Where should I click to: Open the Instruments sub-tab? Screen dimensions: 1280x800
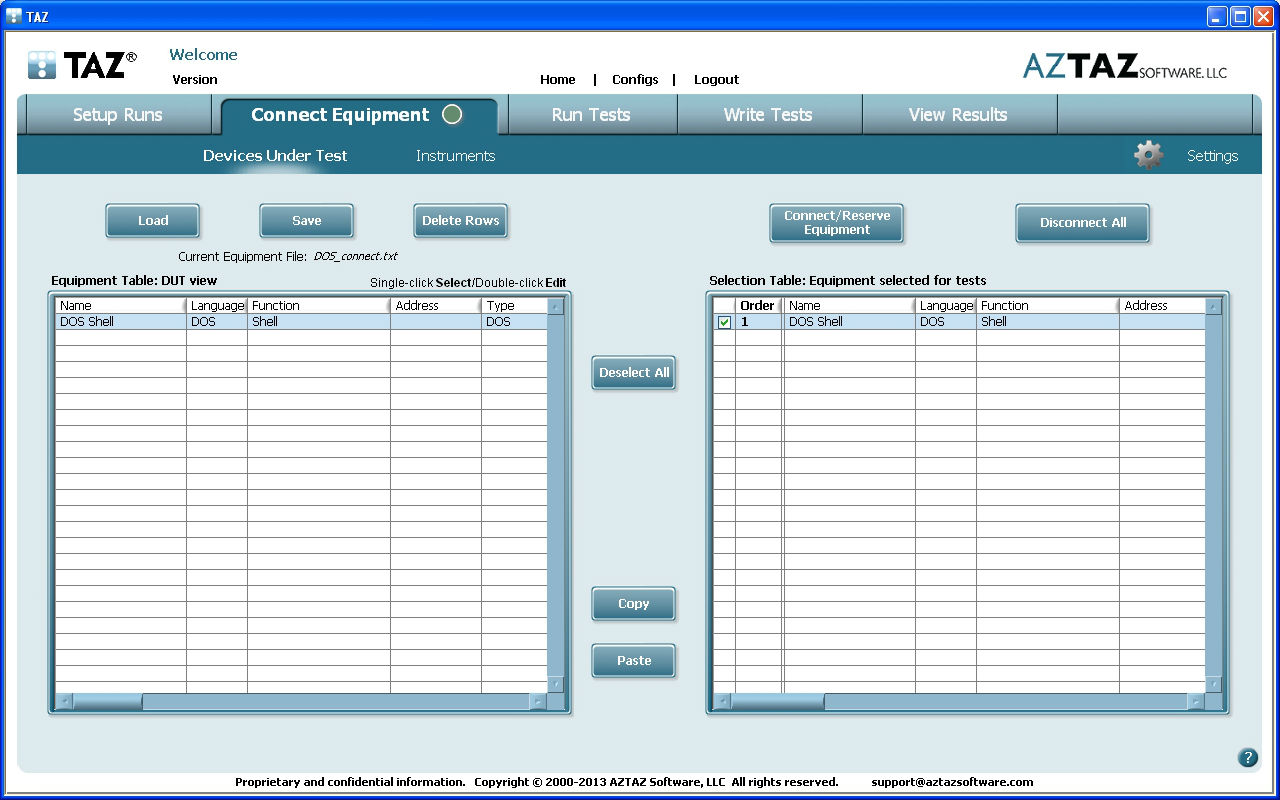pos(455,156)
